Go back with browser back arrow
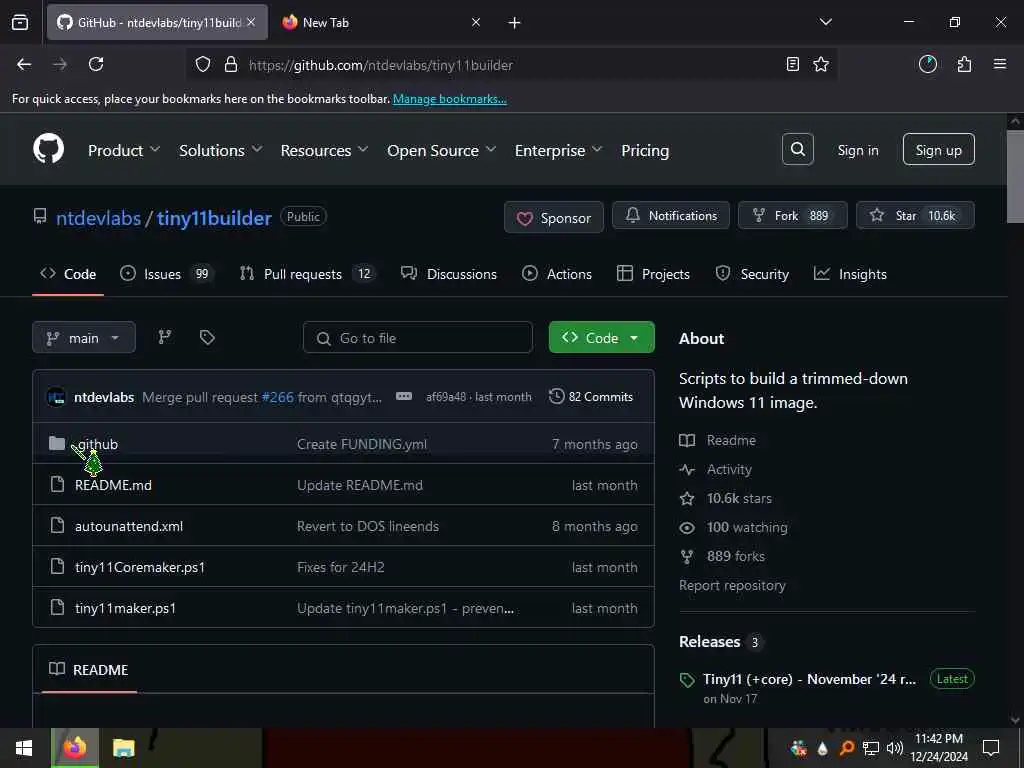1024x768 pixels. pyautogui.click(x=24, y=64)
